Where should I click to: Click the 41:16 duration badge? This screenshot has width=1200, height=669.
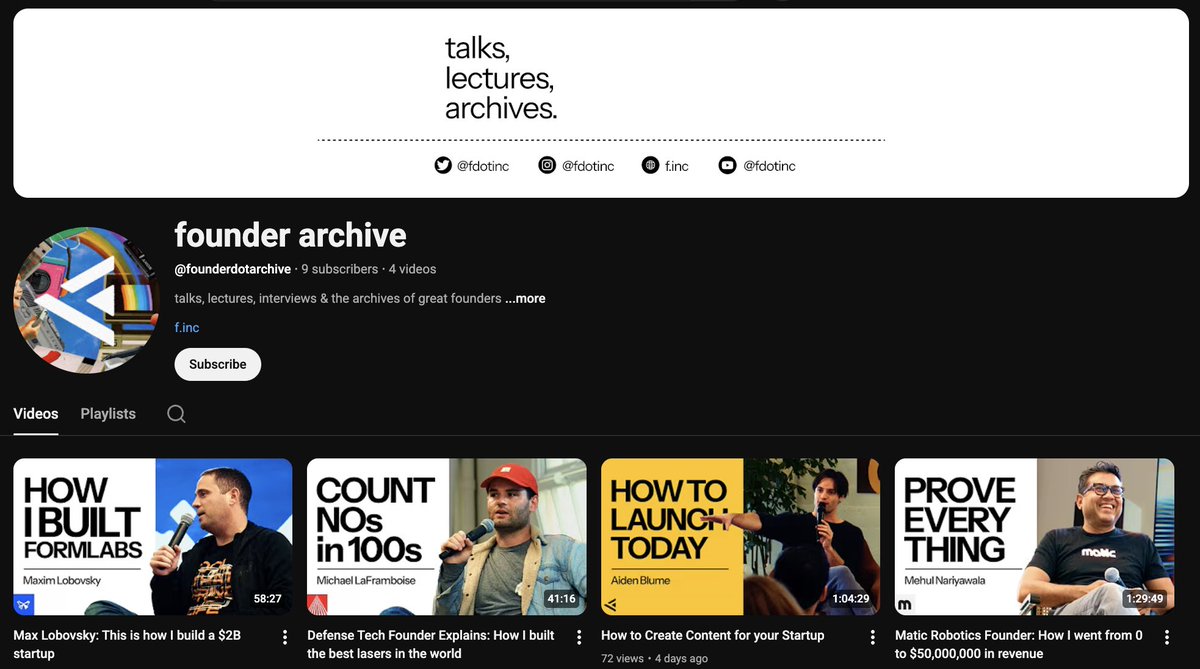[x=562, y=599]
